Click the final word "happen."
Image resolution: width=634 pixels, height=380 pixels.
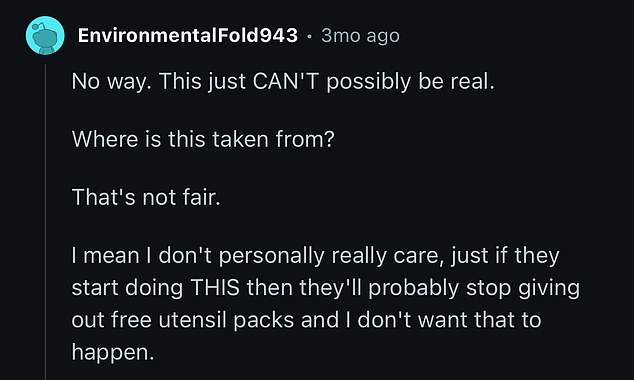click(x=113, y=353)
